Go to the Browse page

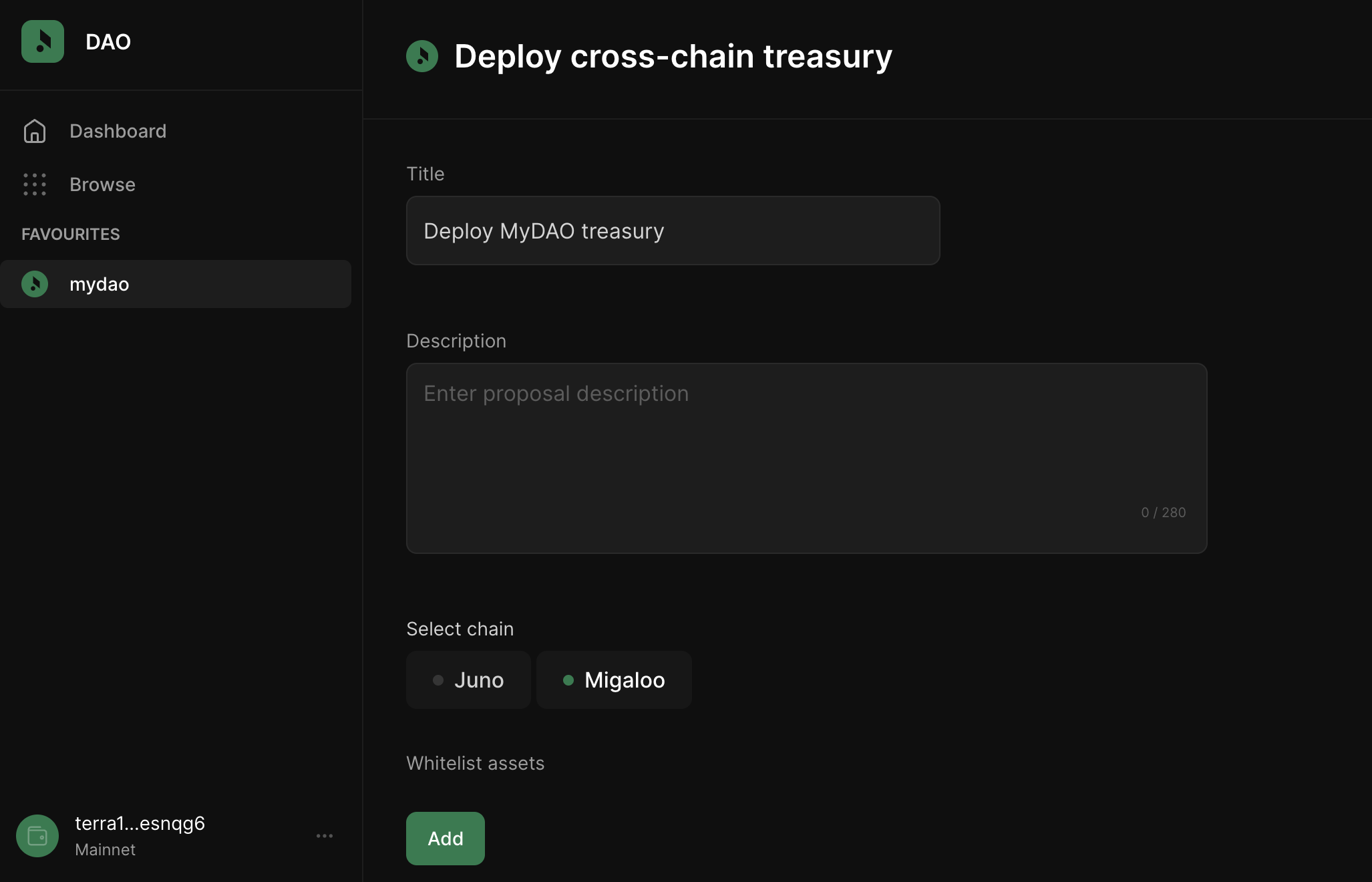pyautogui.click(x=103, y=184)
